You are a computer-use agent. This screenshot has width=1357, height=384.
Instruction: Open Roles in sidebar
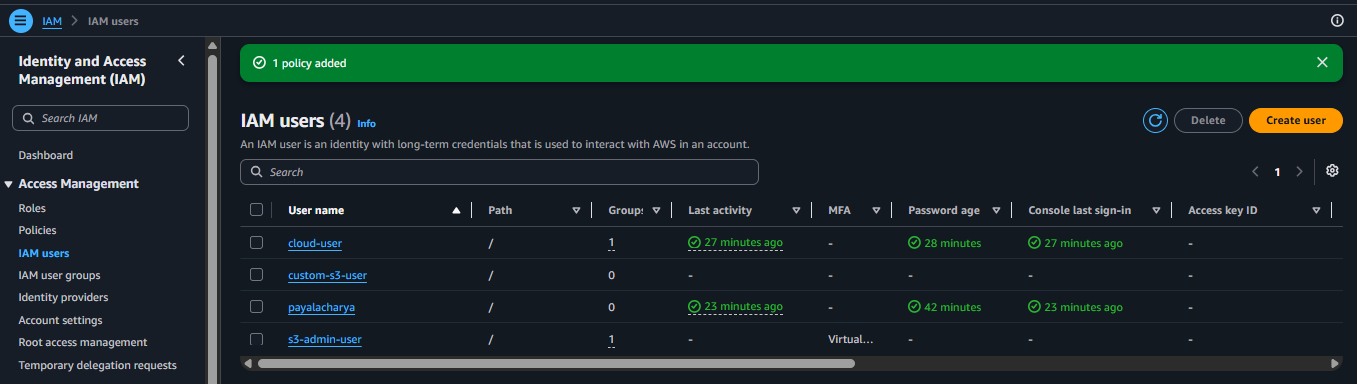click(32, 208)
